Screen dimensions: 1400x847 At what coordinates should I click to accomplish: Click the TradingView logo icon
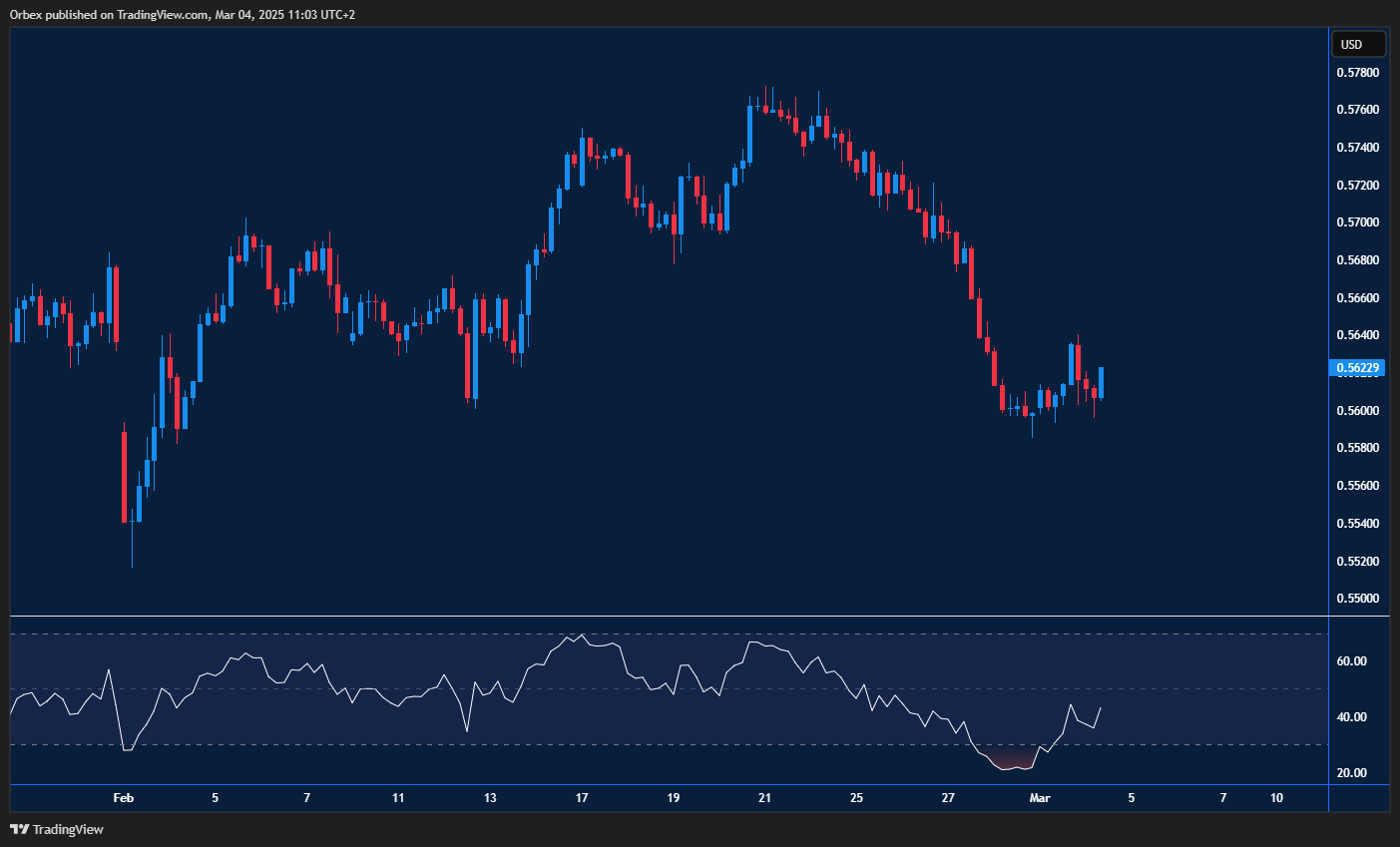tap(19, 829)
